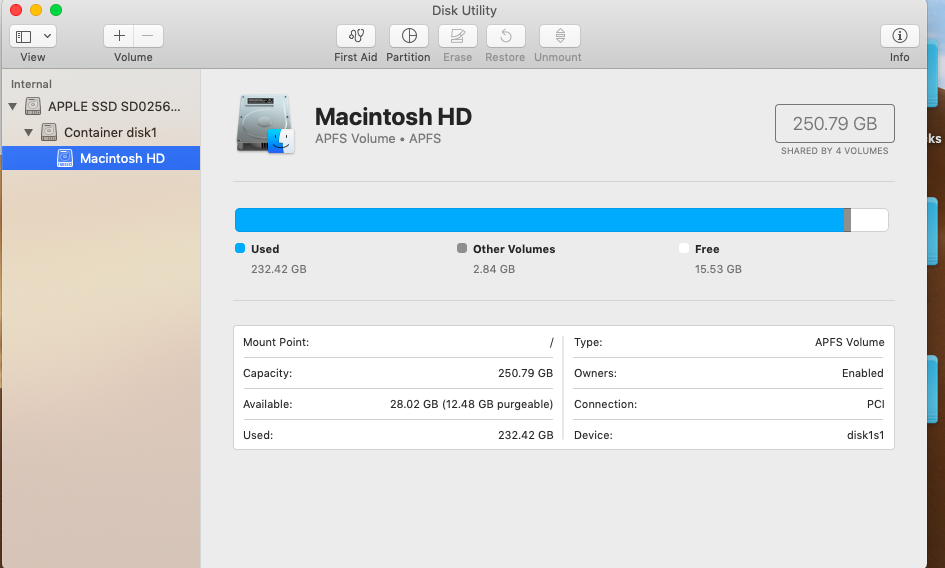Screen dimensions: 945x568
Task: Collapse the APPLE SSD SD0256 disk triangle
Action: tap(12, 107)
